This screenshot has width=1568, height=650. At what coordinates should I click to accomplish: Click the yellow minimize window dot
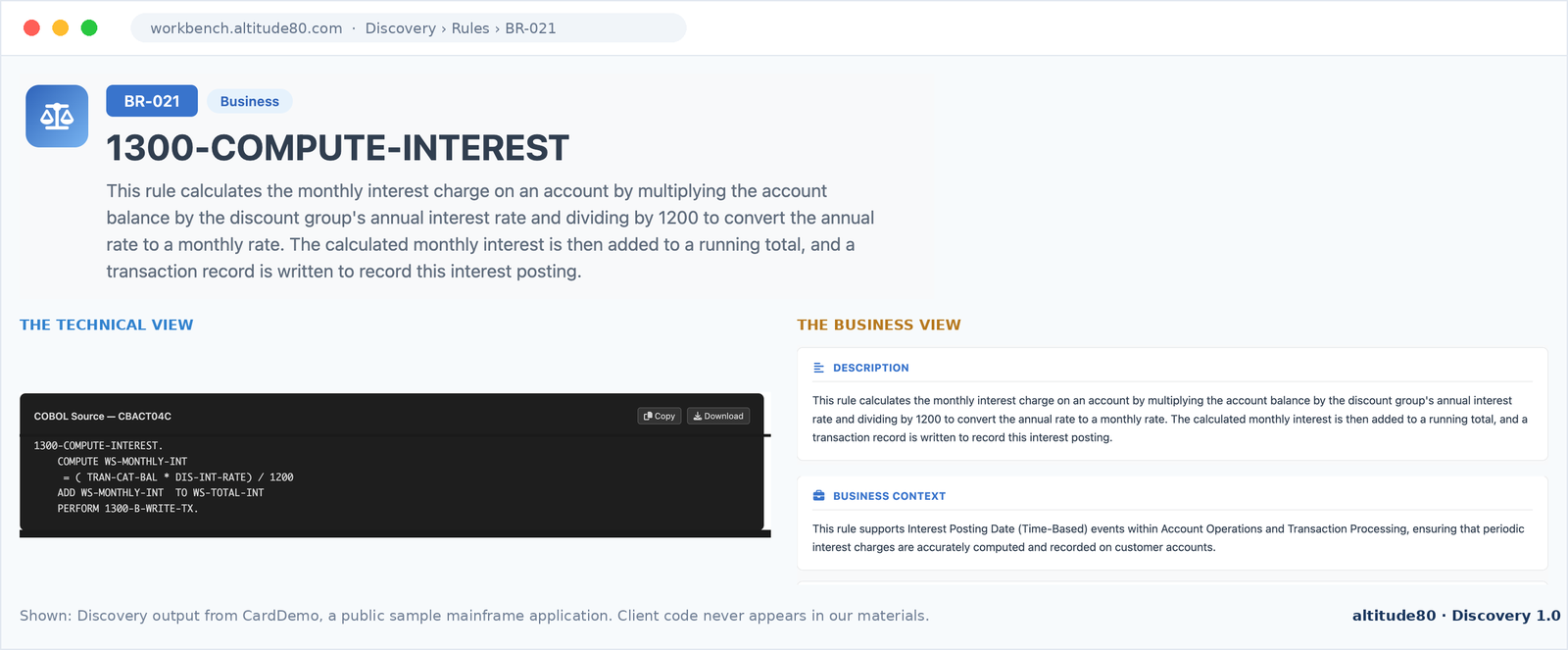point(60,27)
